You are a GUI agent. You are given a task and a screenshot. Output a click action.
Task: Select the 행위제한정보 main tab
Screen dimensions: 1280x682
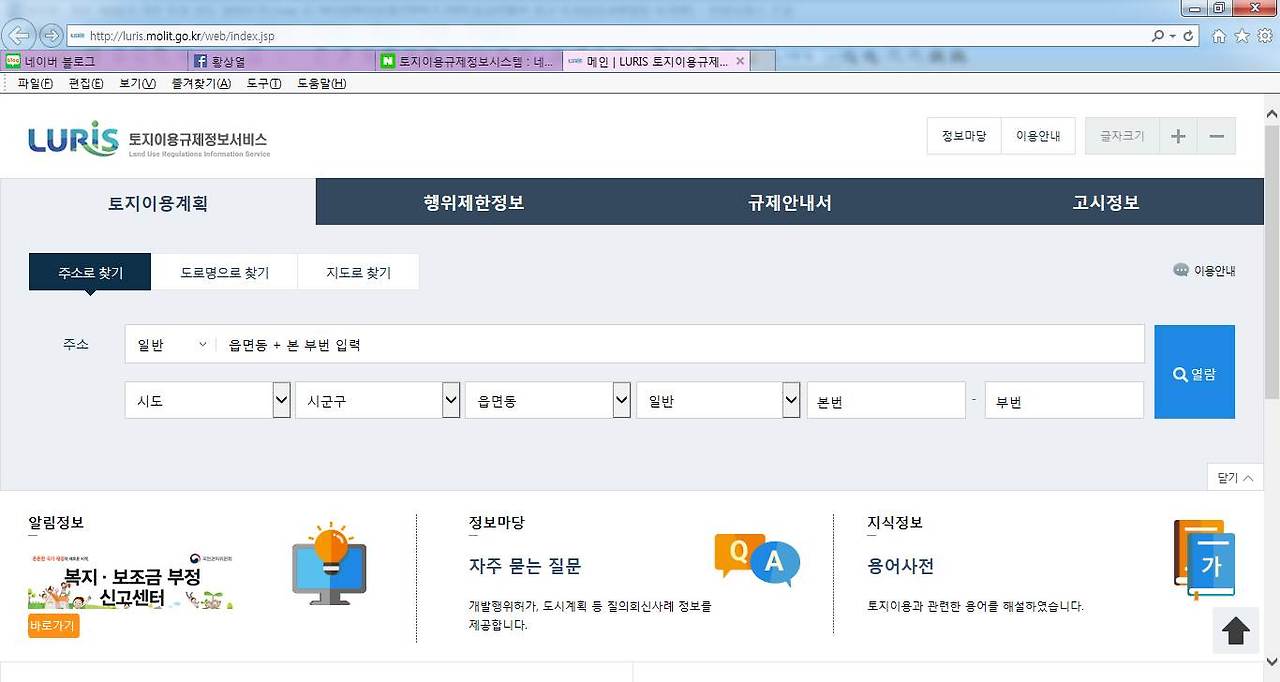click(474, 202)
